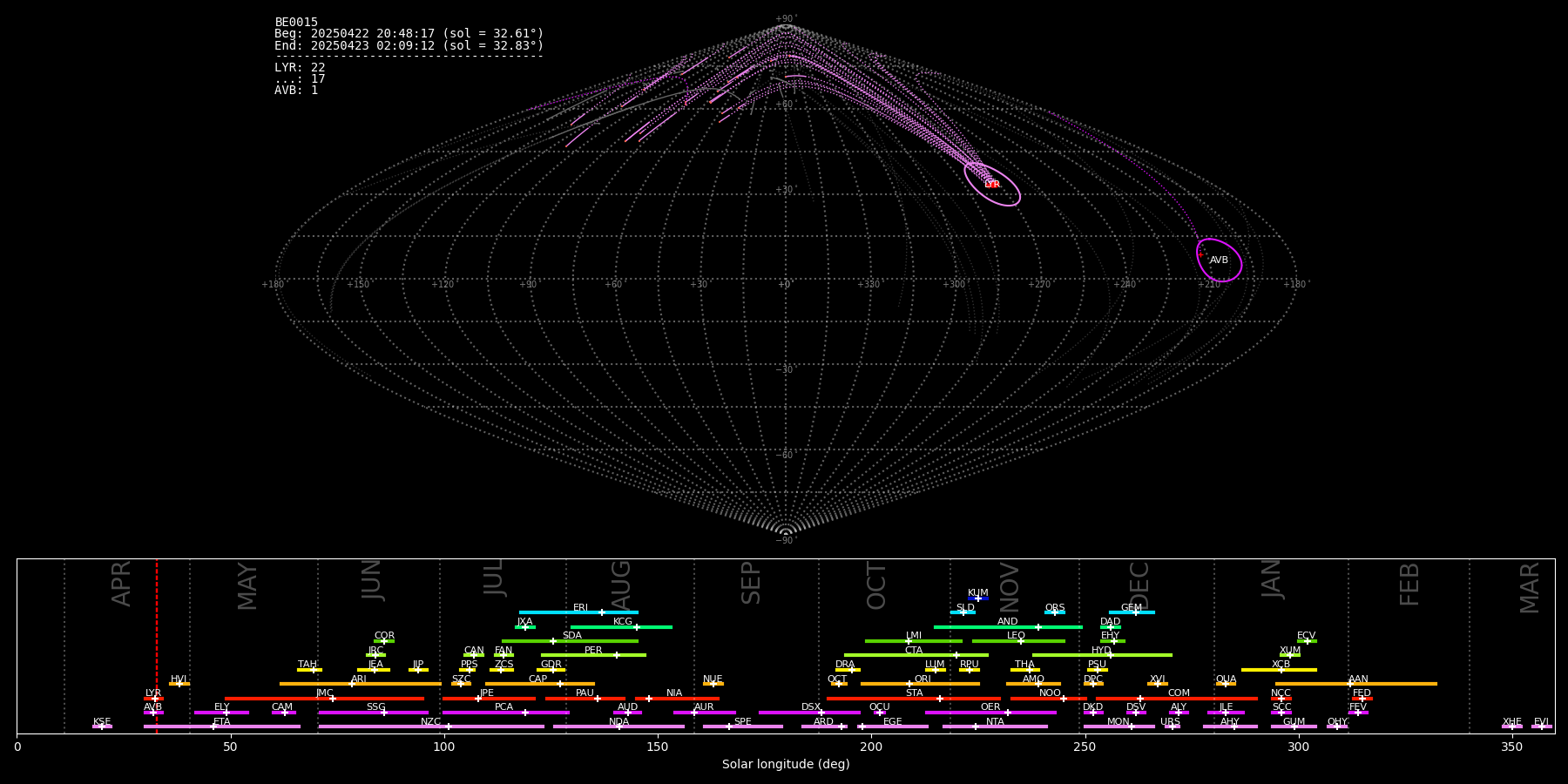Click the XCB yellow shower bar label
Image resolution: width=1568 pixels, height=784 pixels.
coord(1281,665)
